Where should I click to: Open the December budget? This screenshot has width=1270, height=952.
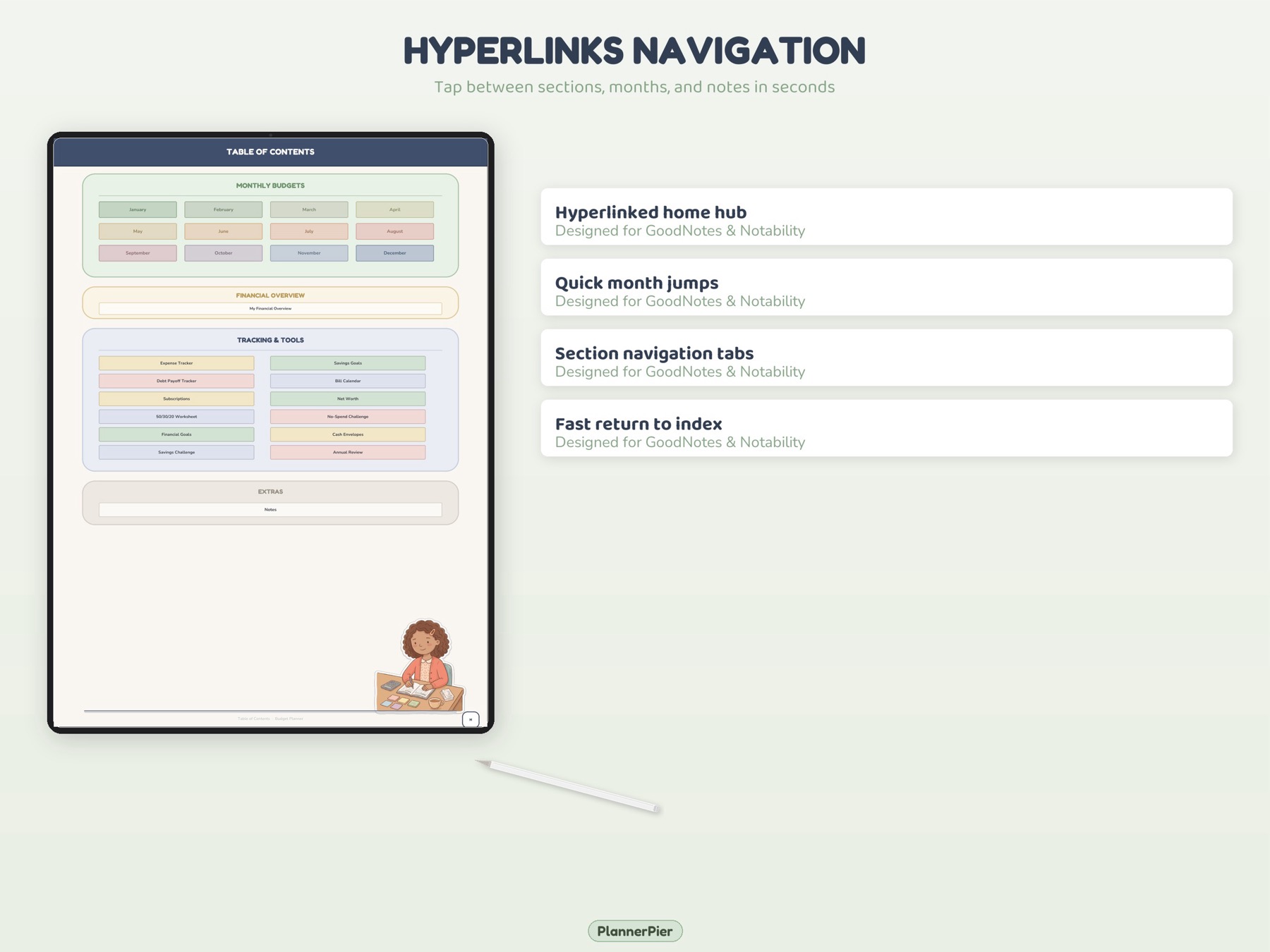click(395, 252)
